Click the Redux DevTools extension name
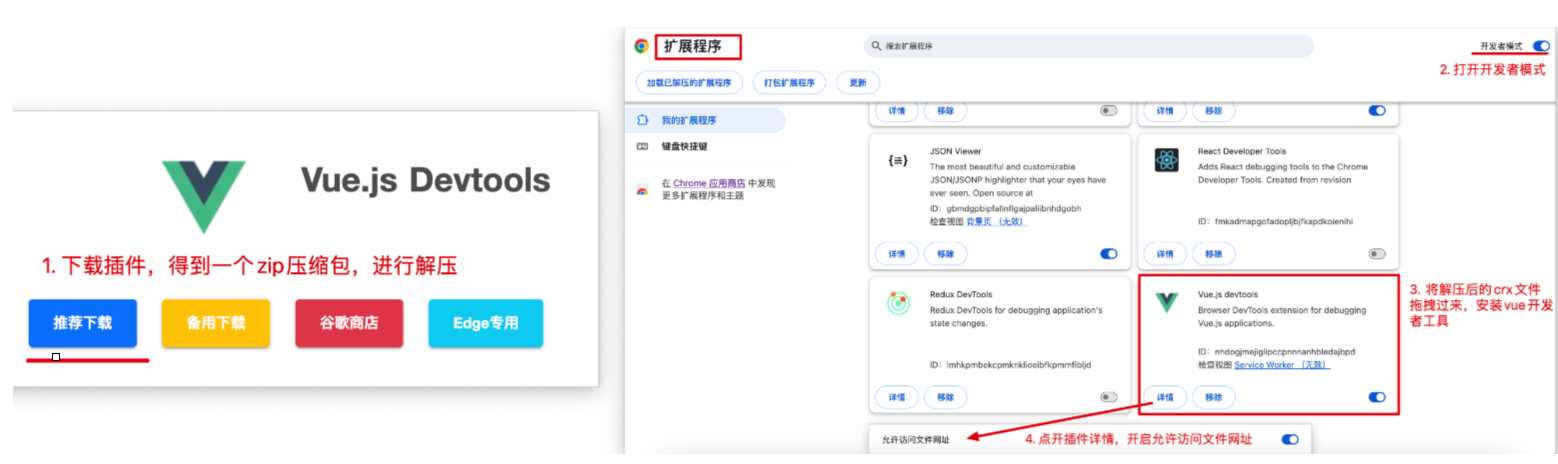The height and width of the screenshot is (464, 1558). (x=963, y=296)
